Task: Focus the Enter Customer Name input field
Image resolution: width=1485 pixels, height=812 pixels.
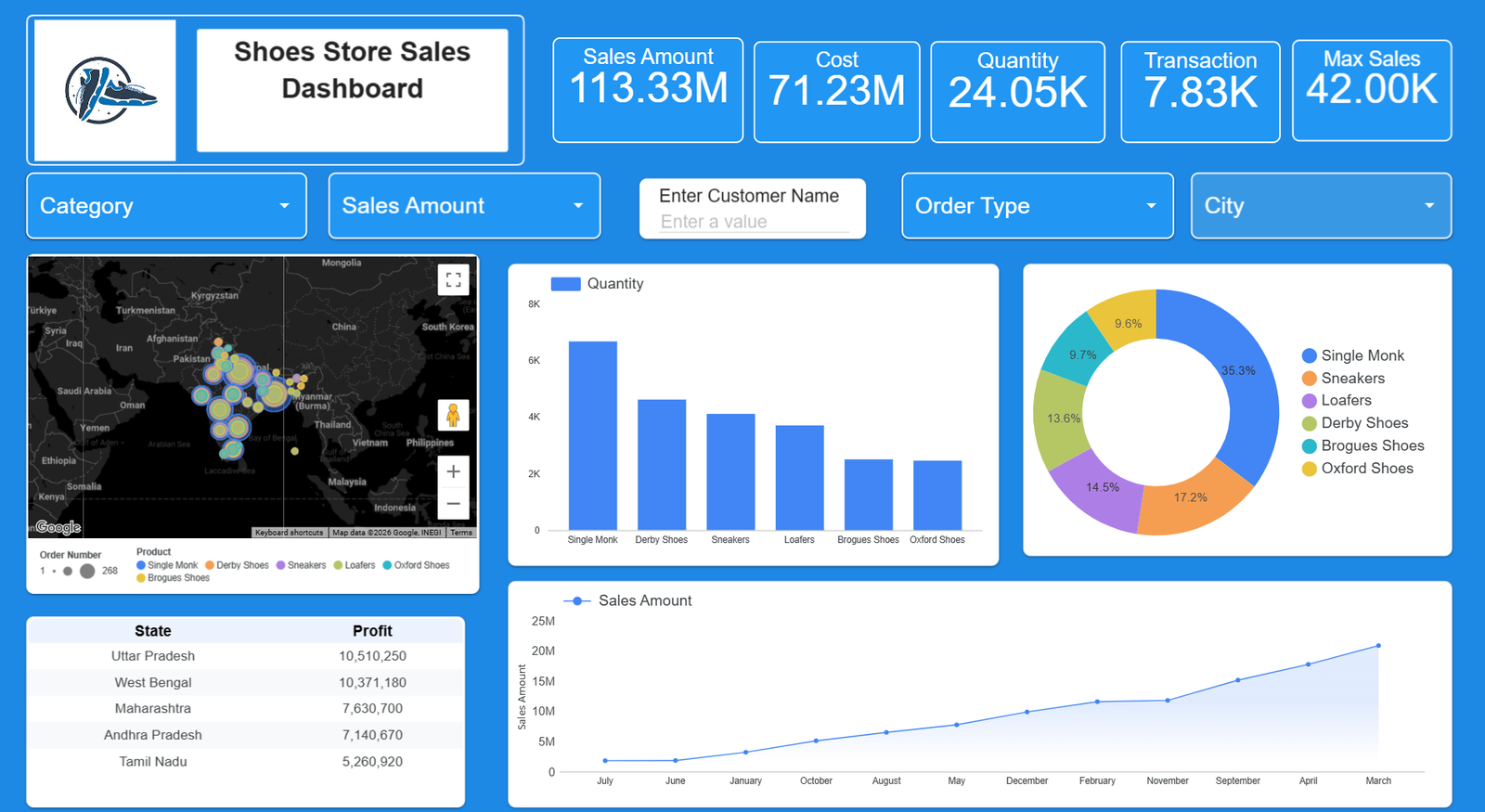Action: point(754,222)
